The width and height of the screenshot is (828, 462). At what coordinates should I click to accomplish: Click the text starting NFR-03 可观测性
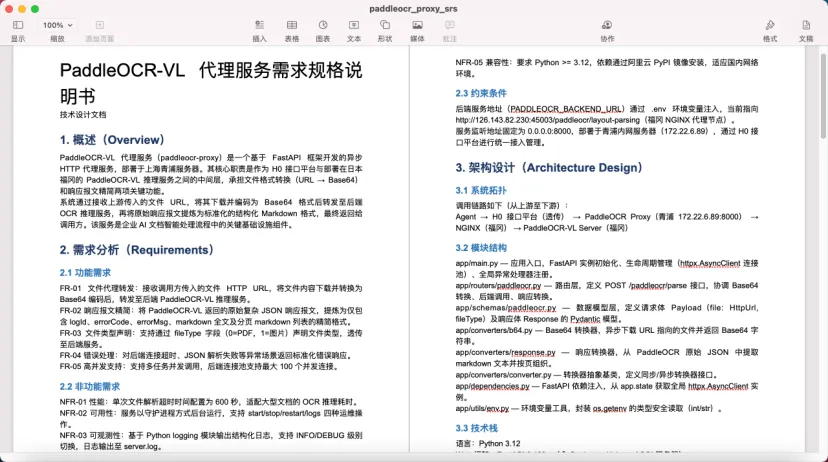211,441
